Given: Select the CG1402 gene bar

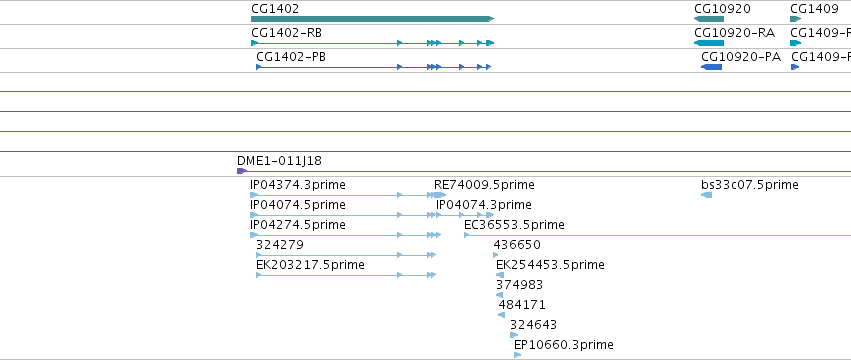Looking at the screenshot, I should 372,19.
